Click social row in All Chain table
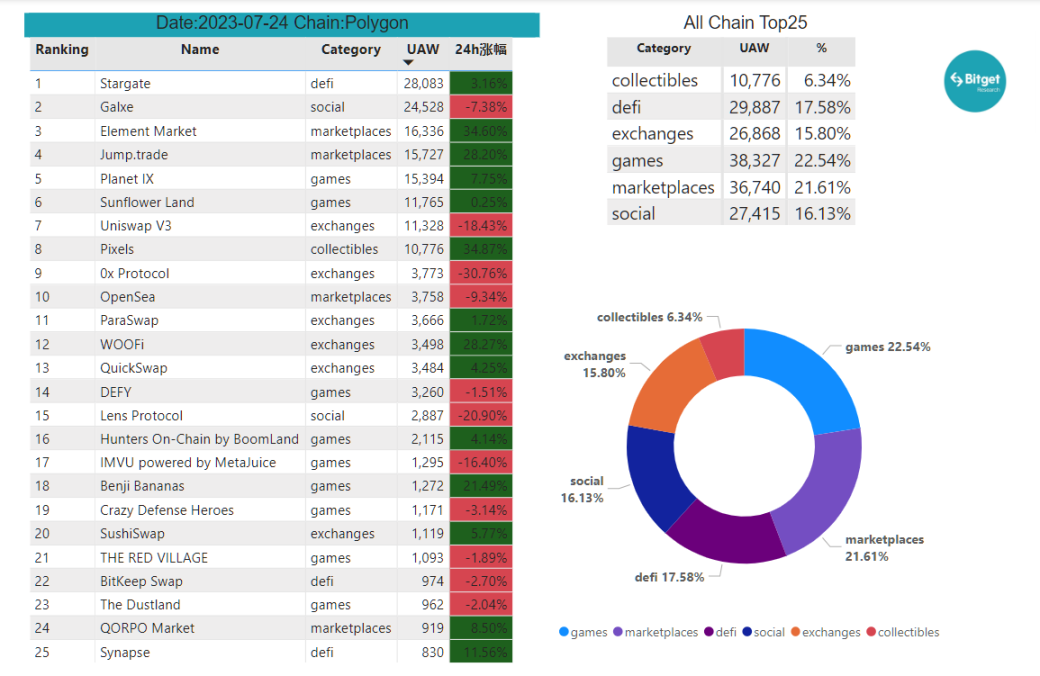 click(731, 214)
